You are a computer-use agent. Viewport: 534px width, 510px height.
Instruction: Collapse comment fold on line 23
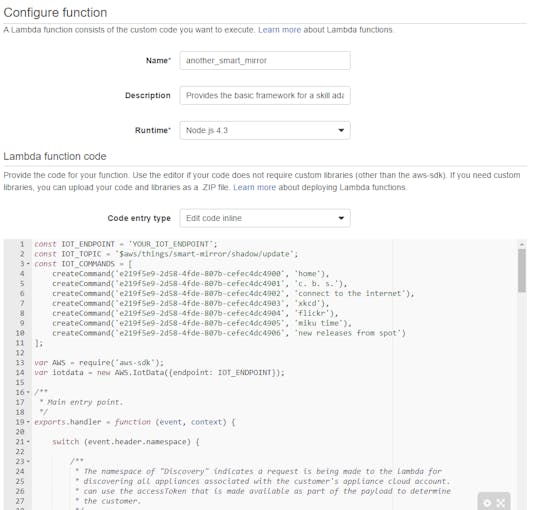point(28,461)
